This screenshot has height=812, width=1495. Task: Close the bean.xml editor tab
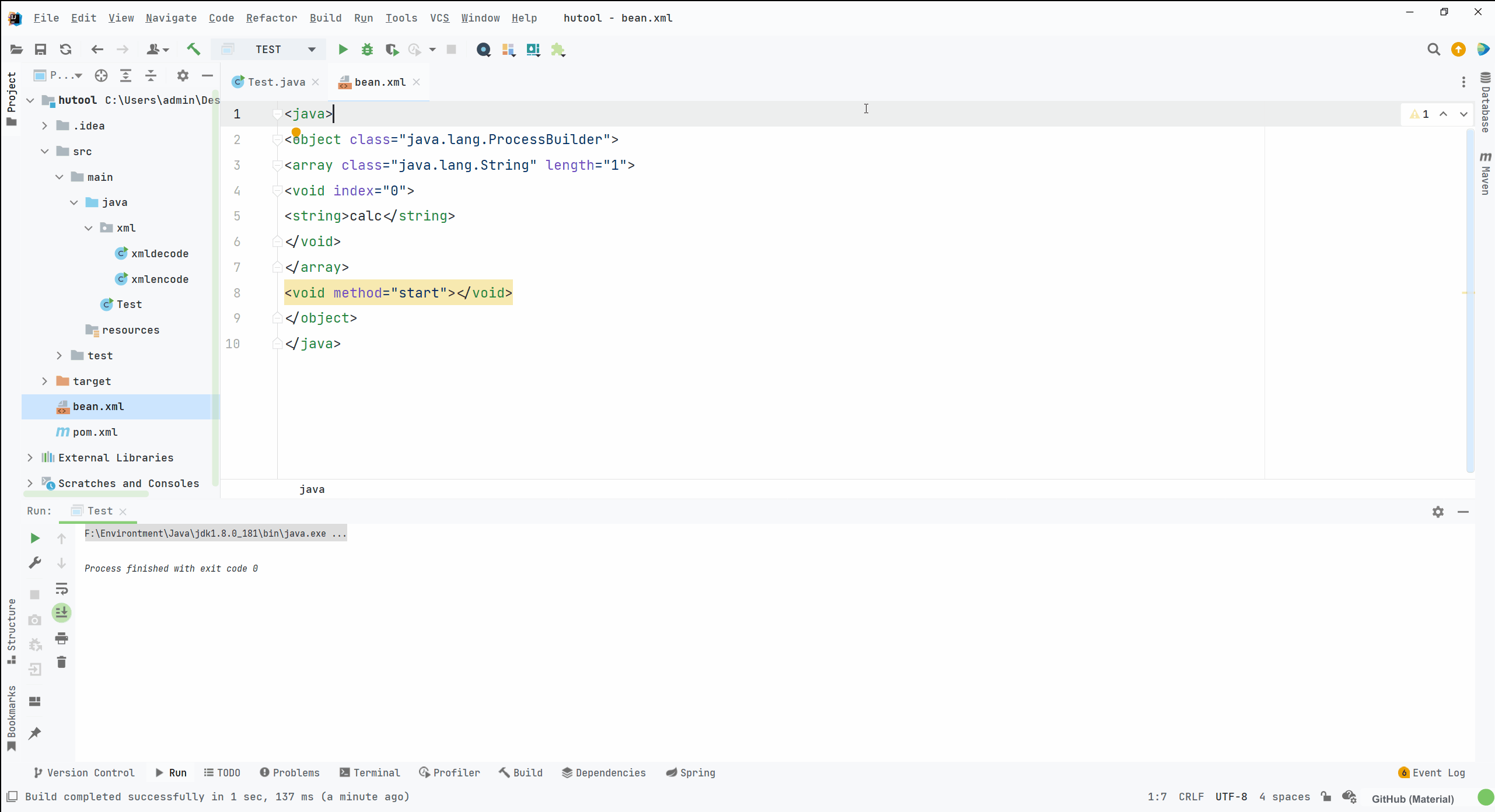tap(416, 82)
